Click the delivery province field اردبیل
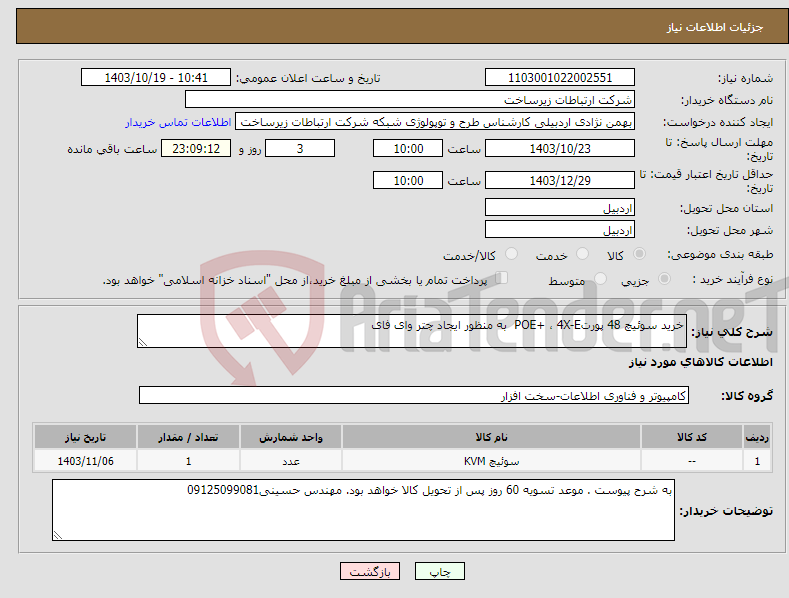The image size is (789, 598). [560, 207]
